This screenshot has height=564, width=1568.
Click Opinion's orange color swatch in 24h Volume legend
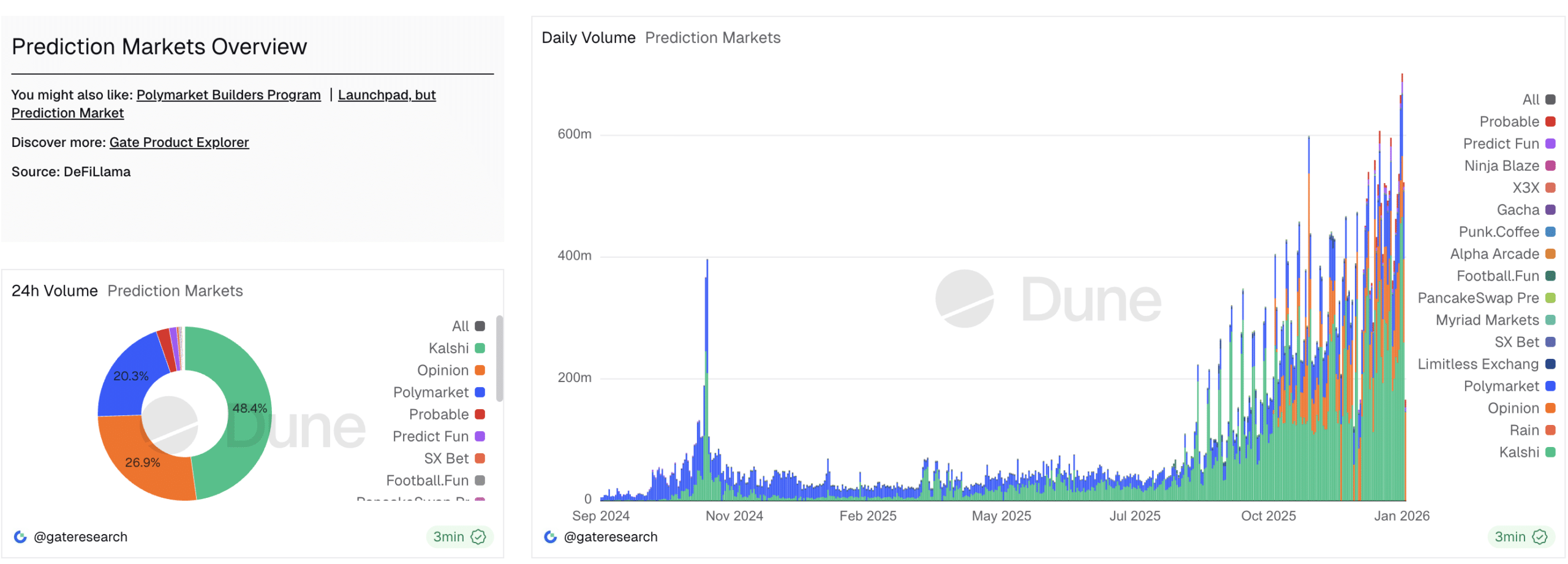480,370
